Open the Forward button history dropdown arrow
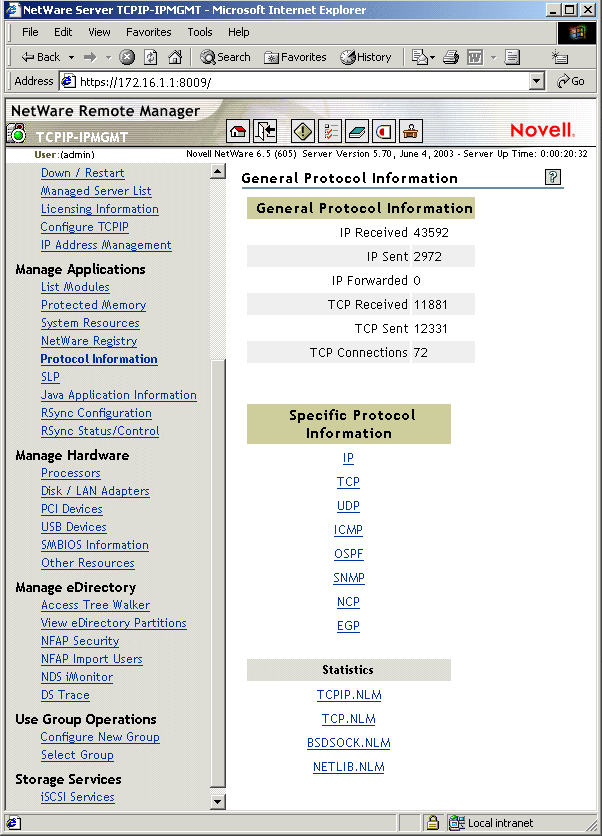 click(108, 57)
